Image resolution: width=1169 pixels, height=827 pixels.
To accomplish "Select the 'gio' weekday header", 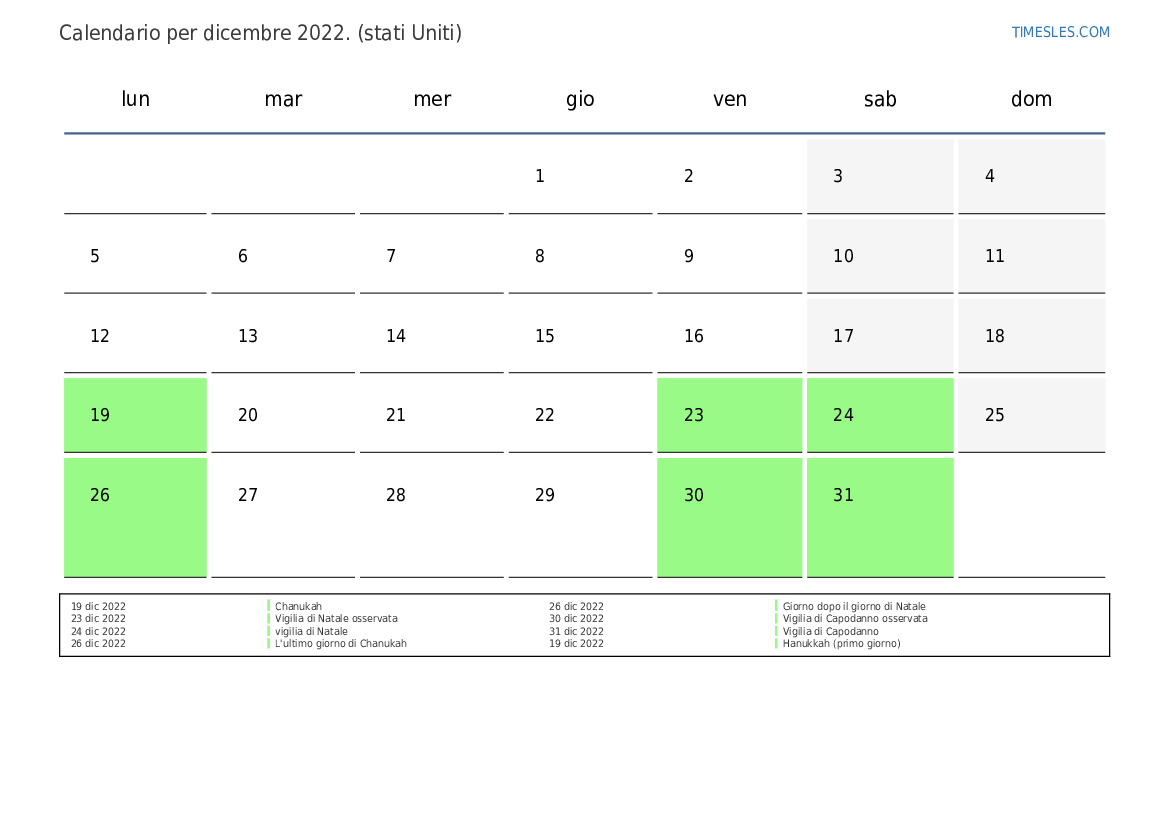I will 580,100.
